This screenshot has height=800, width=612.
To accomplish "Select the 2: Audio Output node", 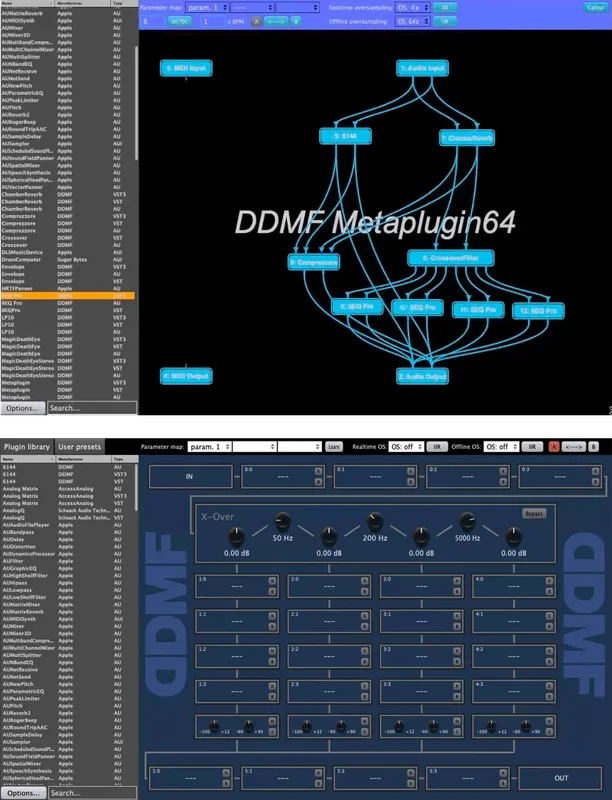I will click(x=422, y=377).
